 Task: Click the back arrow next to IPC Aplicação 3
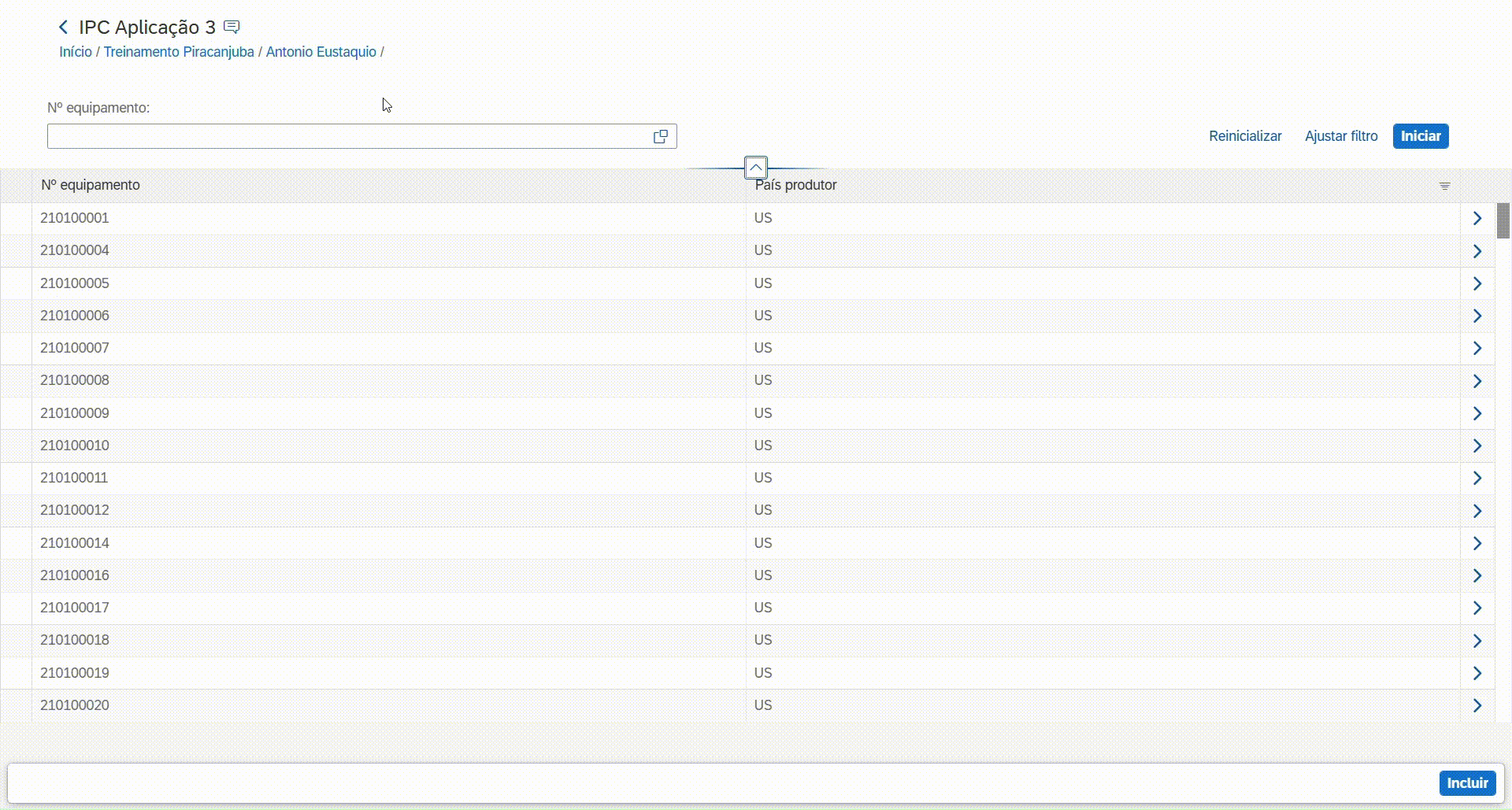pyautogui.click(x=64, y=28)
